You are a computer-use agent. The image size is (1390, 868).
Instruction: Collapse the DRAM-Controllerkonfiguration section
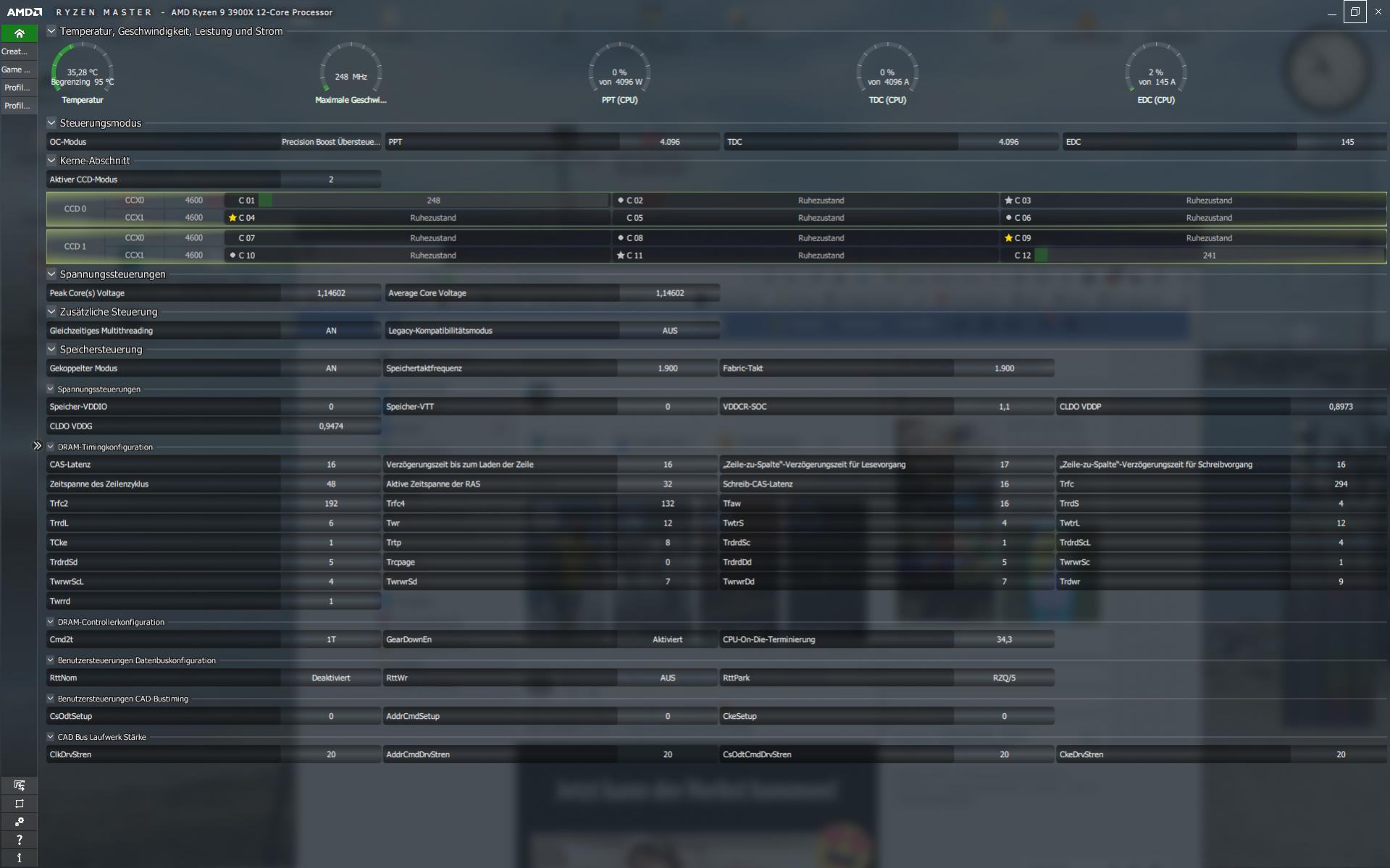click(x=51, y=622)
